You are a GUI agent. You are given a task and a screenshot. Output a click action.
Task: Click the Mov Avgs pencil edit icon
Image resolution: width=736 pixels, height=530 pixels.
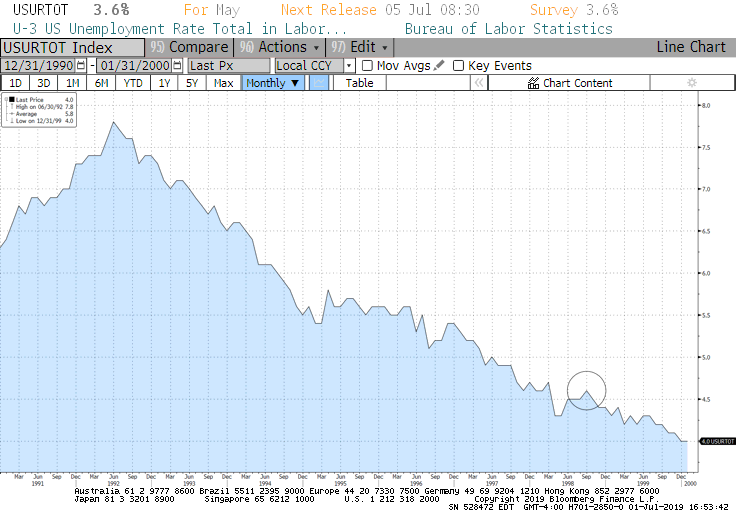[439, 65]
